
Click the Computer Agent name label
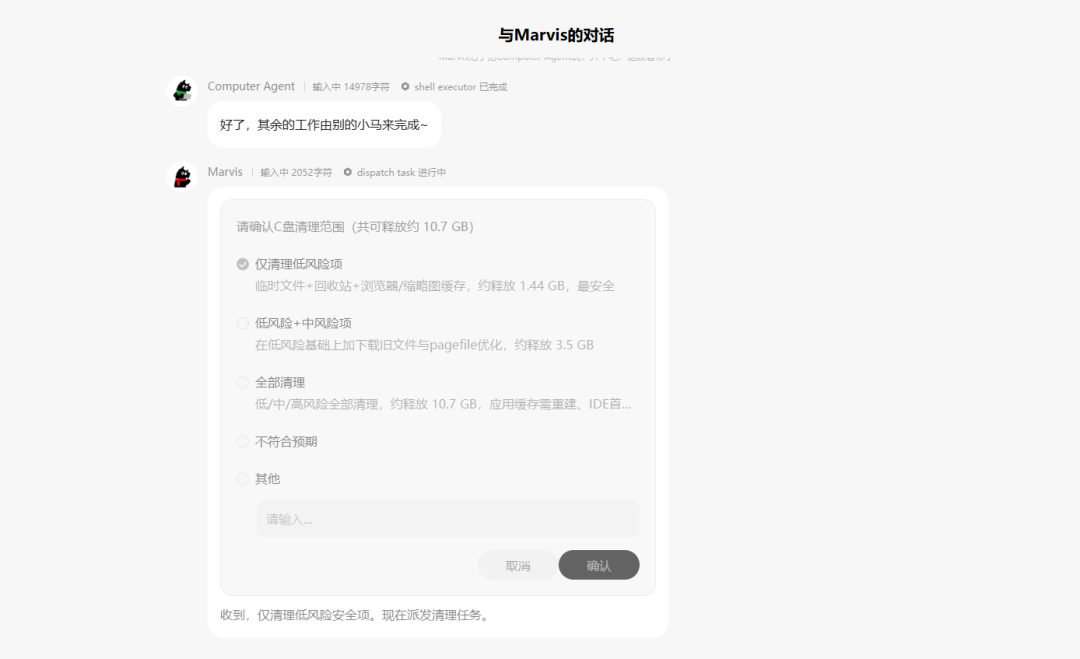pyautogui.click(x=251, y=87)
